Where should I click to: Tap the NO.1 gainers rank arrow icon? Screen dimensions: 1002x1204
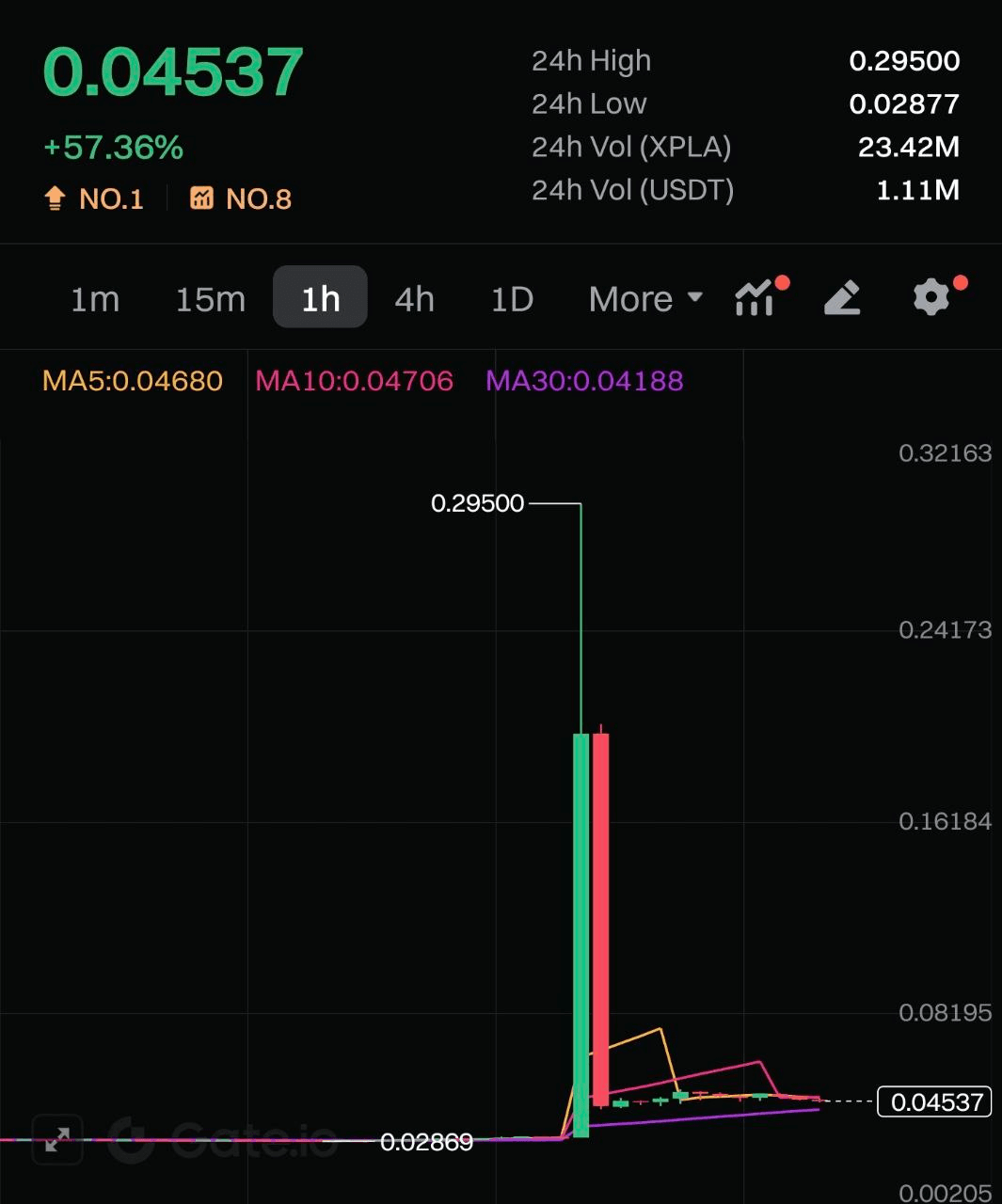click(x=55, y=198)
